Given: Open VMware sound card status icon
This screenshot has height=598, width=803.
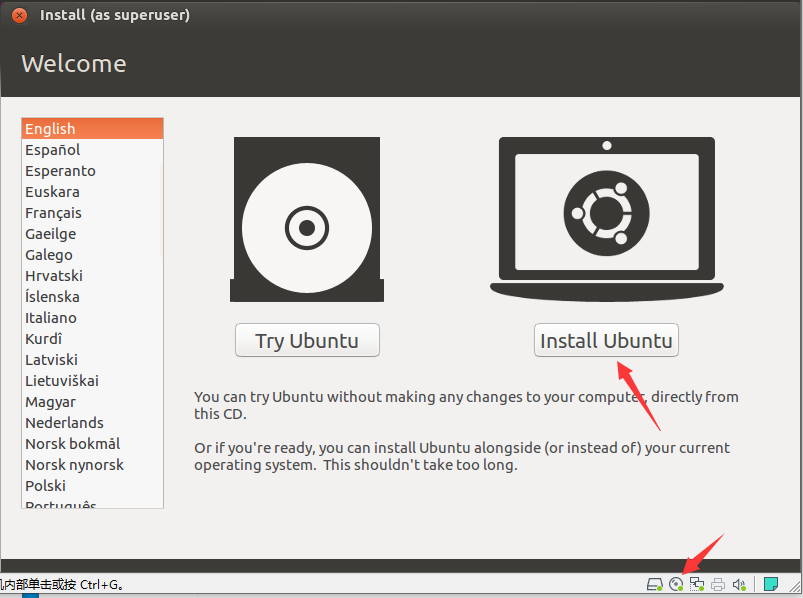Looking at the screenshot, I should [x=739, y=584].
